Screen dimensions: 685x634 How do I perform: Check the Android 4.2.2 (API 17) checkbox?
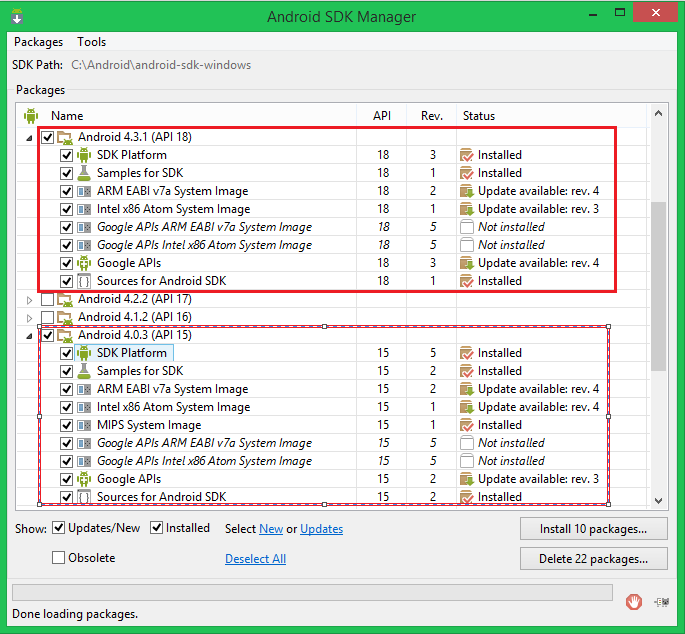[47, 299]
